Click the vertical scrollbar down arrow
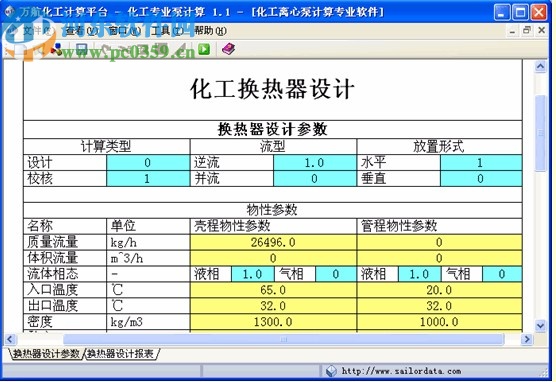 pos(540,325)
